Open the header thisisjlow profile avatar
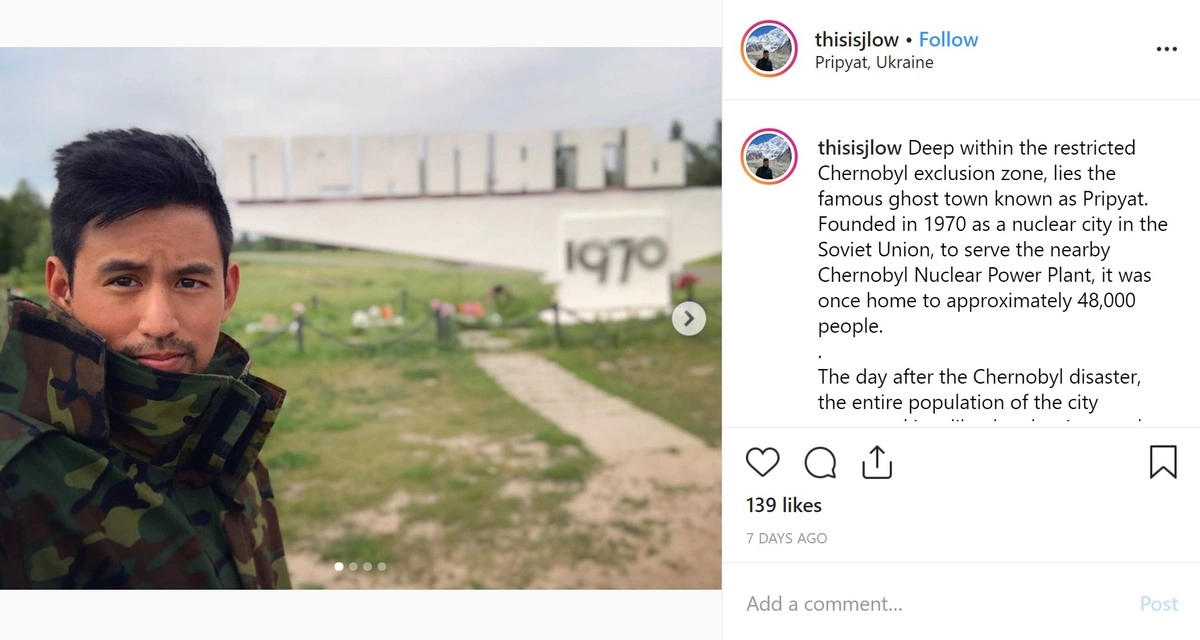1200x640 pixels. [769, 49]
